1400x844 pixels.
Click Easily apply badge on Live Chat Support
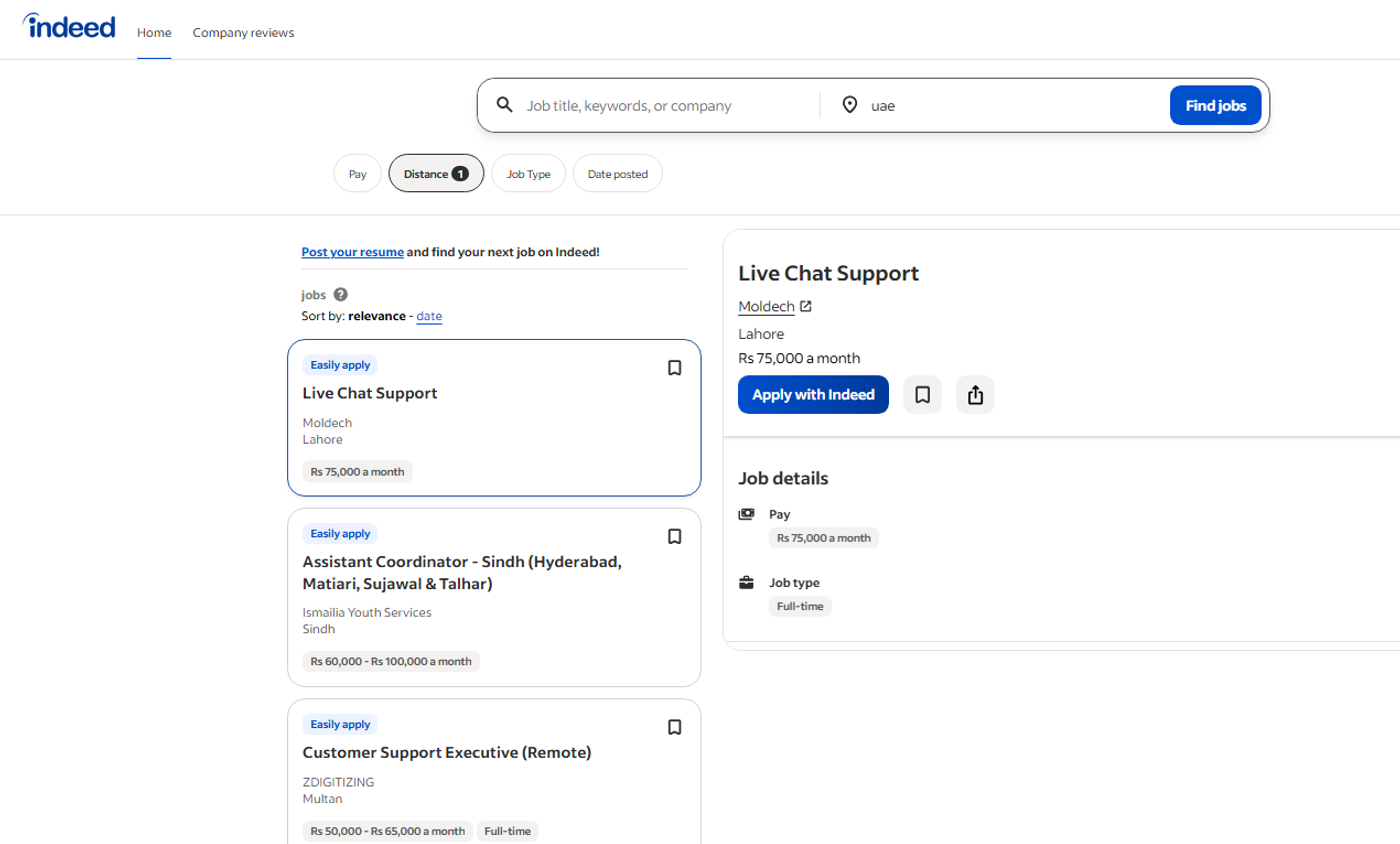[340, 365]
